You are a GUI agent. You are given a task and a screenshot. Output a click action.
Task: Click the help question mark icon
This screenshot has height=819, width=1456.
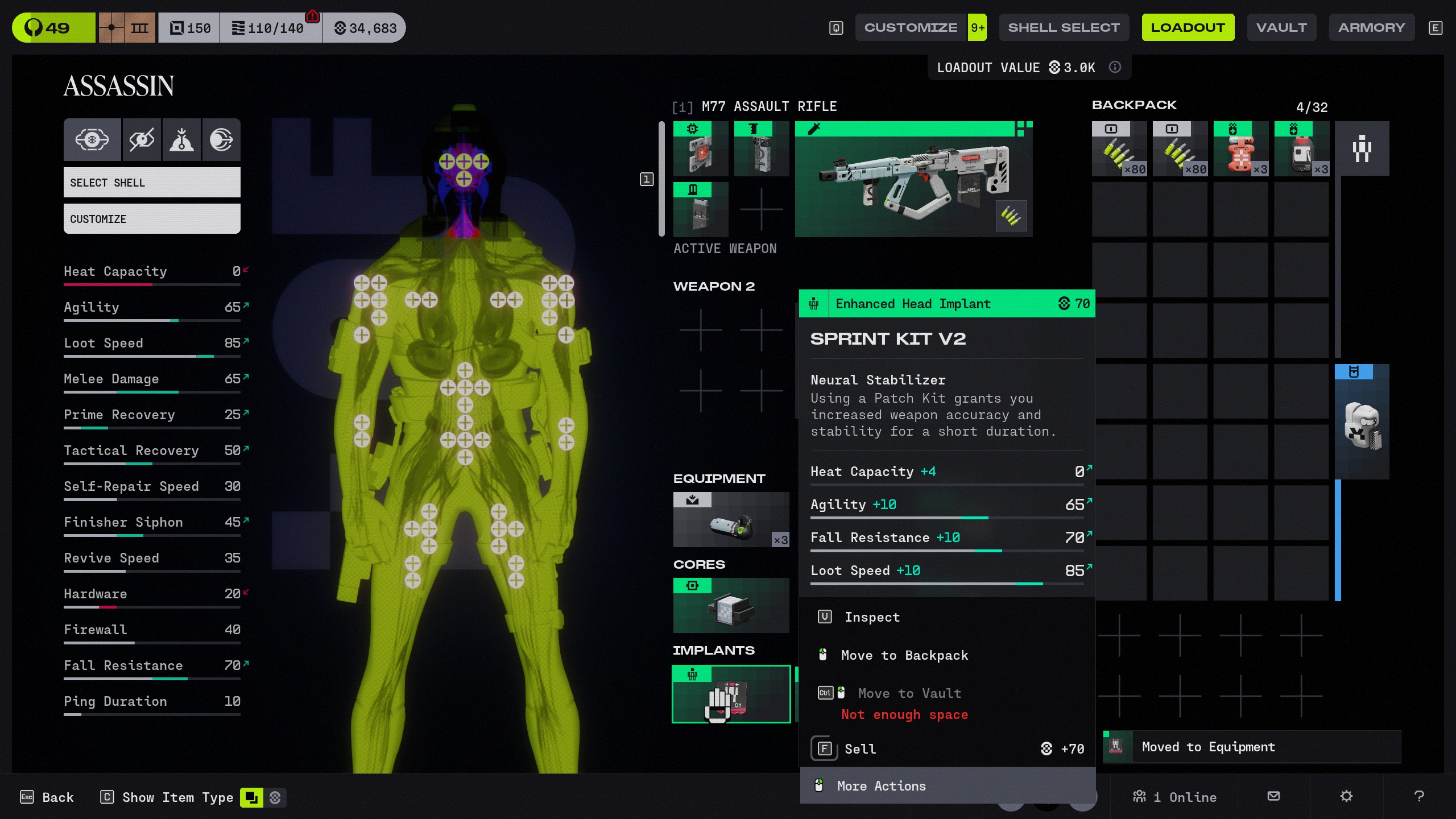pyautogui.click(x=1419, y=796)
